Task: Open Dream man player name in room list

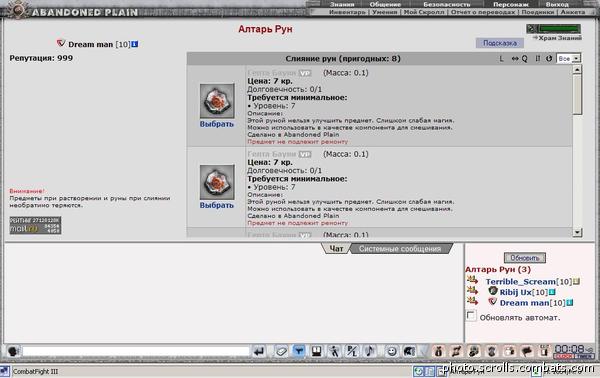Action: [524, 303]
